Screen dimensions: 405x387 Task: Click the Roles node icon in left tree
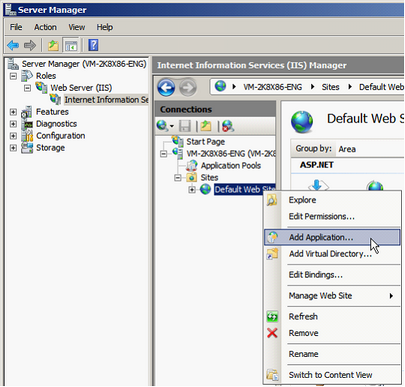(x=27, y=76)
